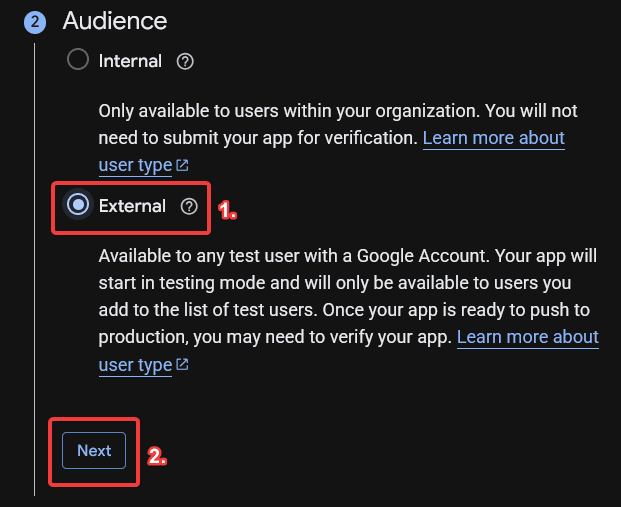Click the "External" option label text
The height and width of the screenshot is (507, 621).
coord(132,206)
